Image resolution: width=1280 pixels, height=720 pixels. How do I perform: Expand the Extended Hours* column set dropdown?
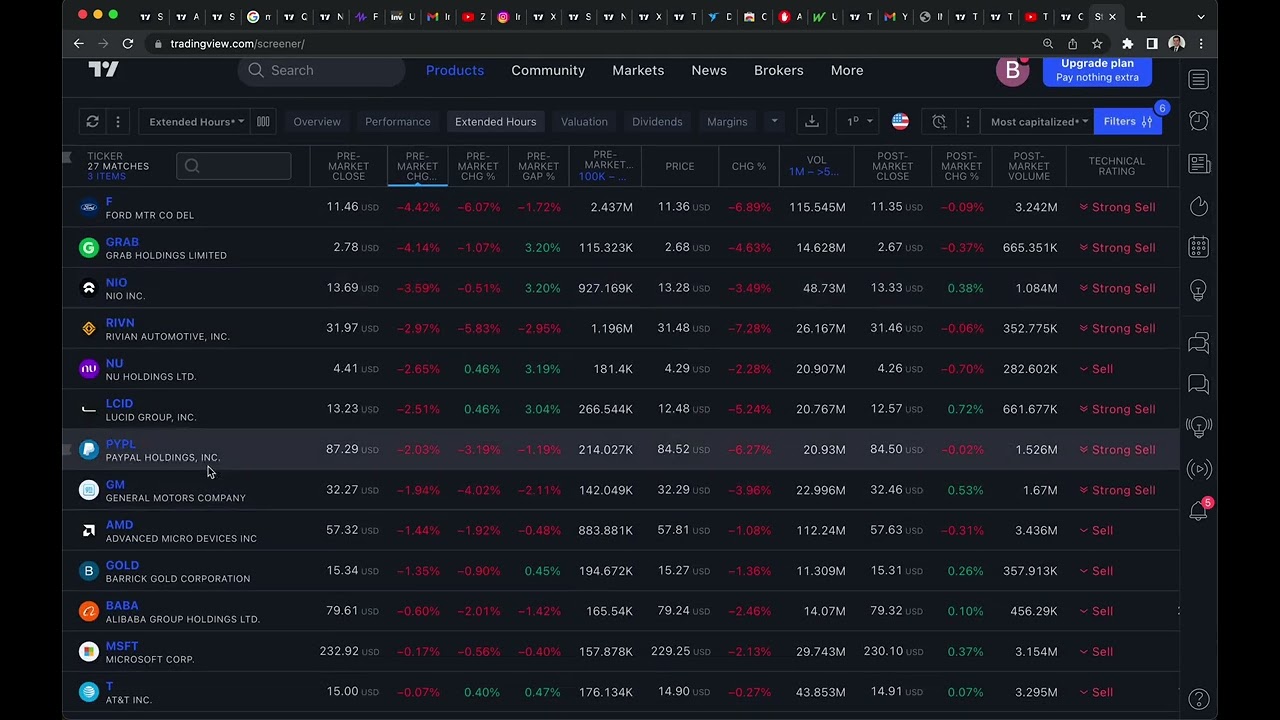195,121
